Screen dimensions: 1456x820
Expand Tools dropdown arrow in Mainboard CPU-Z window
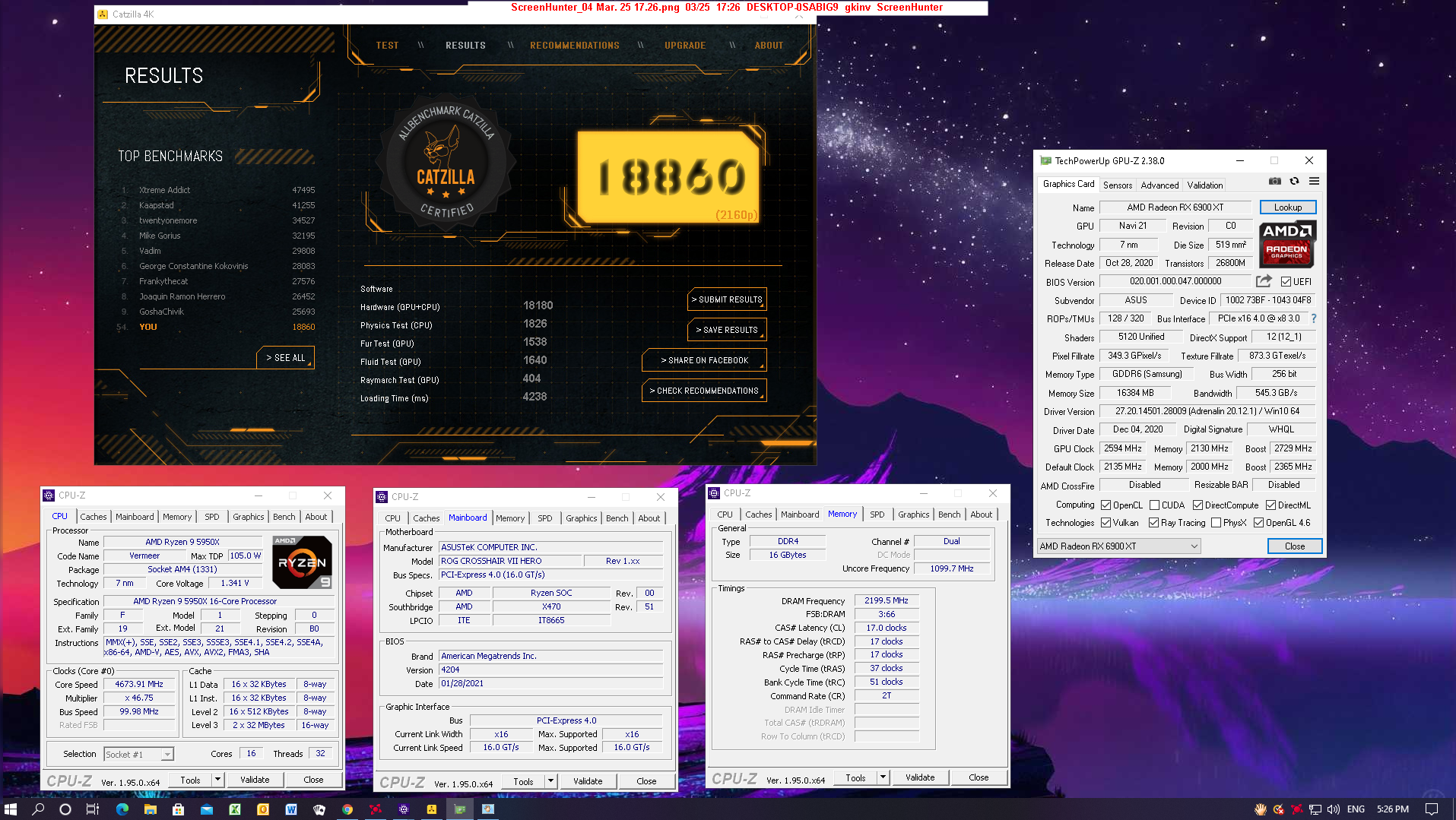(x=550, y=781)
